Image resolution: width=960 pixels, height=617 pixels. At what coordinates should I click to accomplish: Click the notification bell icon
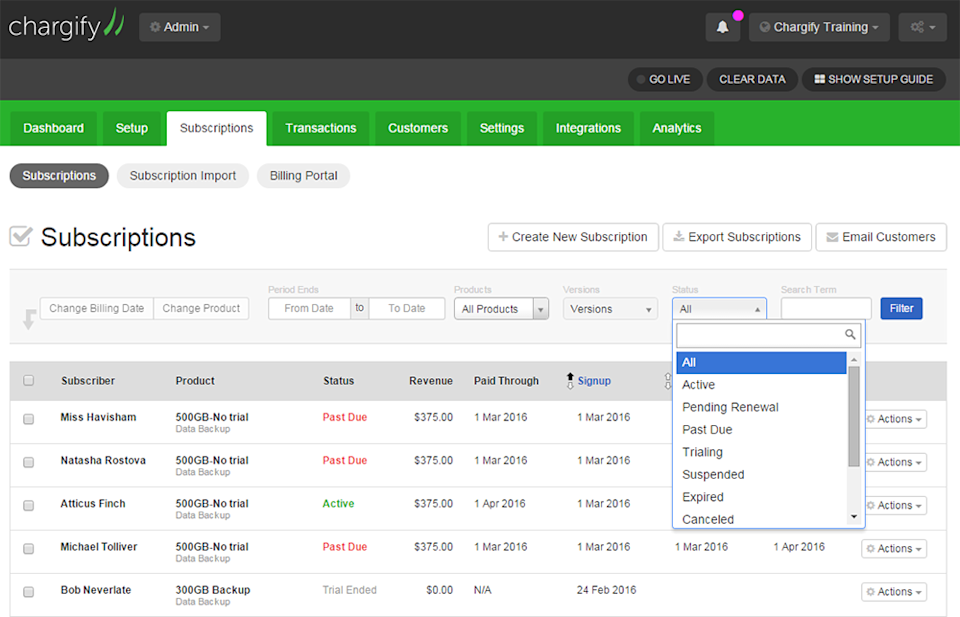[722, 28]
